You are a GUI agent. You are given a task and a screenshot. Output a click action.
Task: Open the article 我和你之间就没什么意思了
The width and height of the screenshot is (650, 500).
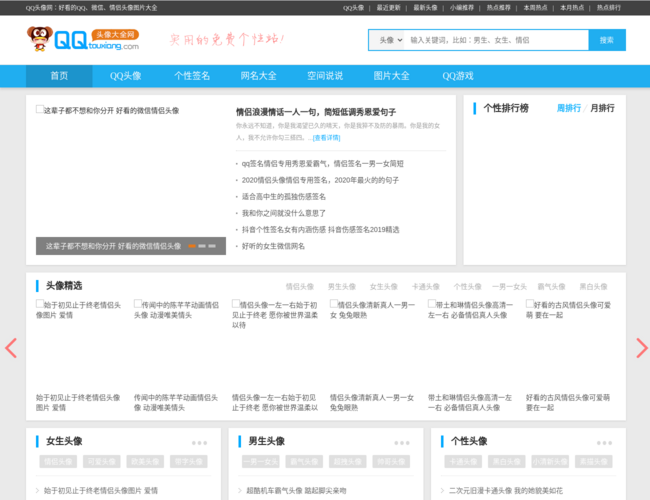pos(284,213)
